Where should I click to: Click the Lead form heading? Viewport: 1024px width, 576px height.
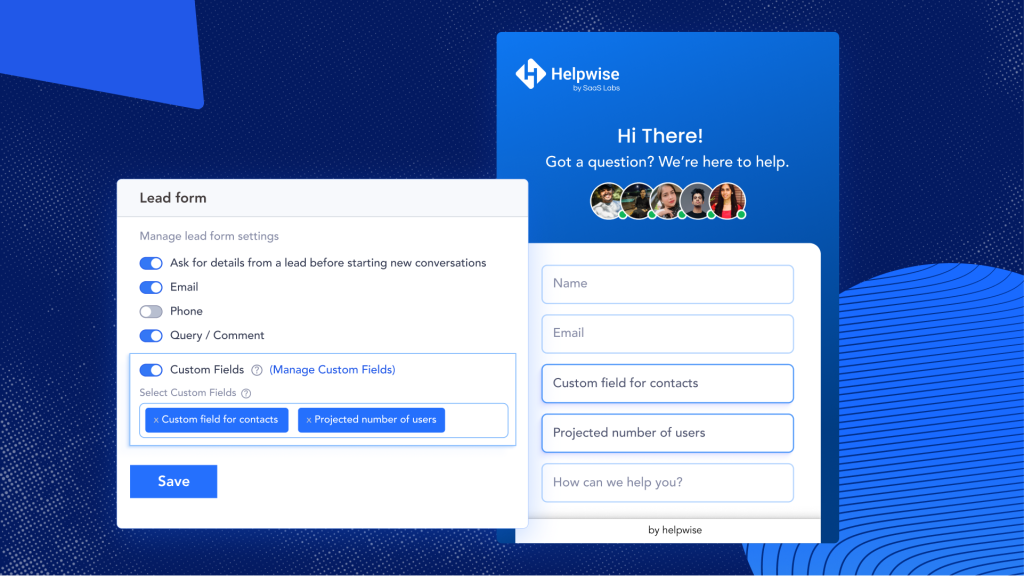[x=173, y=198]
